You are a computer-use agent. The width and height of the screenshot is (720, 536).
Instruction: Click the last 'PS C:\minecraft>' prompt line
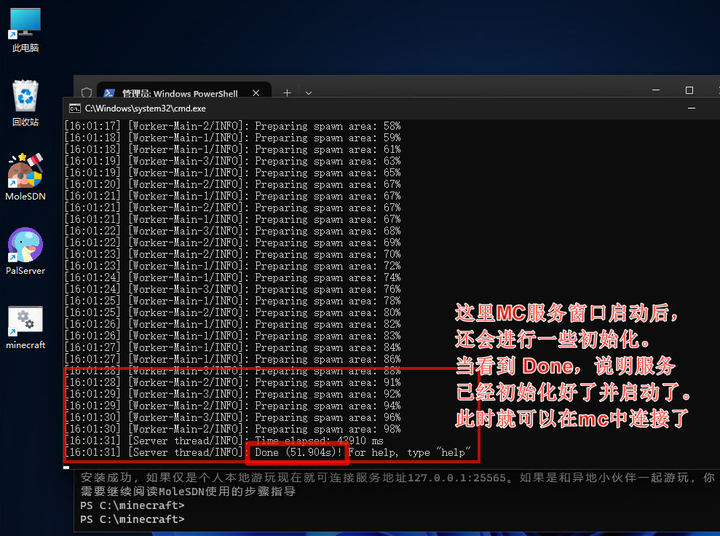point(132,519)
